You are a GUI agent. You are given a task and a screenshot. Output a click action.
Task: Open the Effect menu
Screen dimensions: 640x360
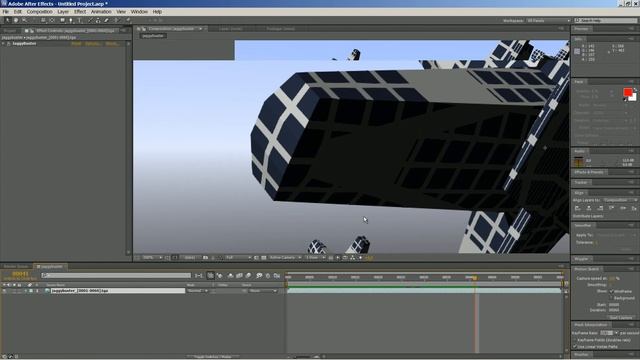(80, 12)
